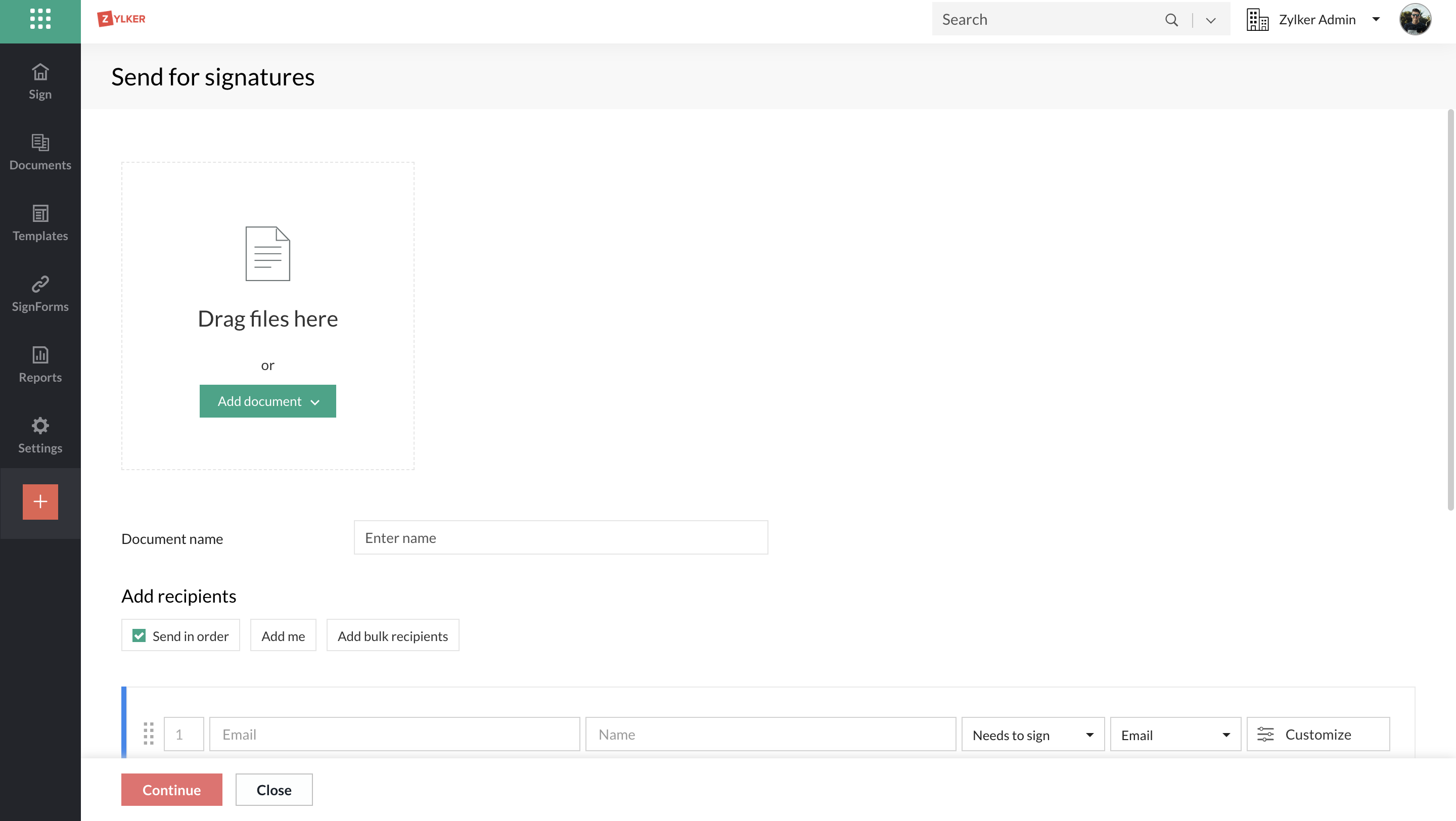Viewport: 1456px width, 821px height.
Task: Click the Add bulk recipients button
Action: coord(392,635)
